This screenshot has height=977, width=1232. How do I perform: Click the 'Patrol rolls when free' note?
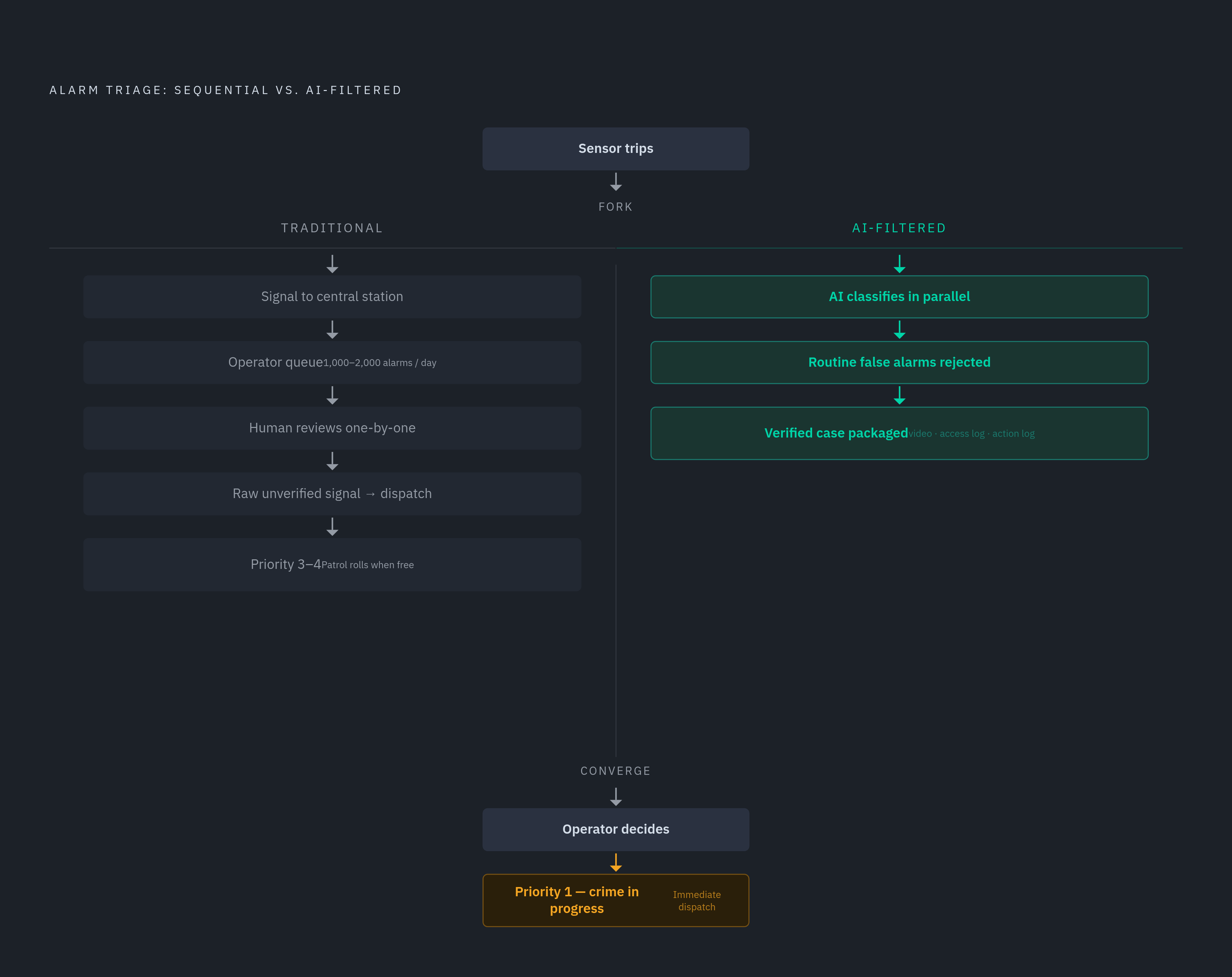(x=368, y=565)
